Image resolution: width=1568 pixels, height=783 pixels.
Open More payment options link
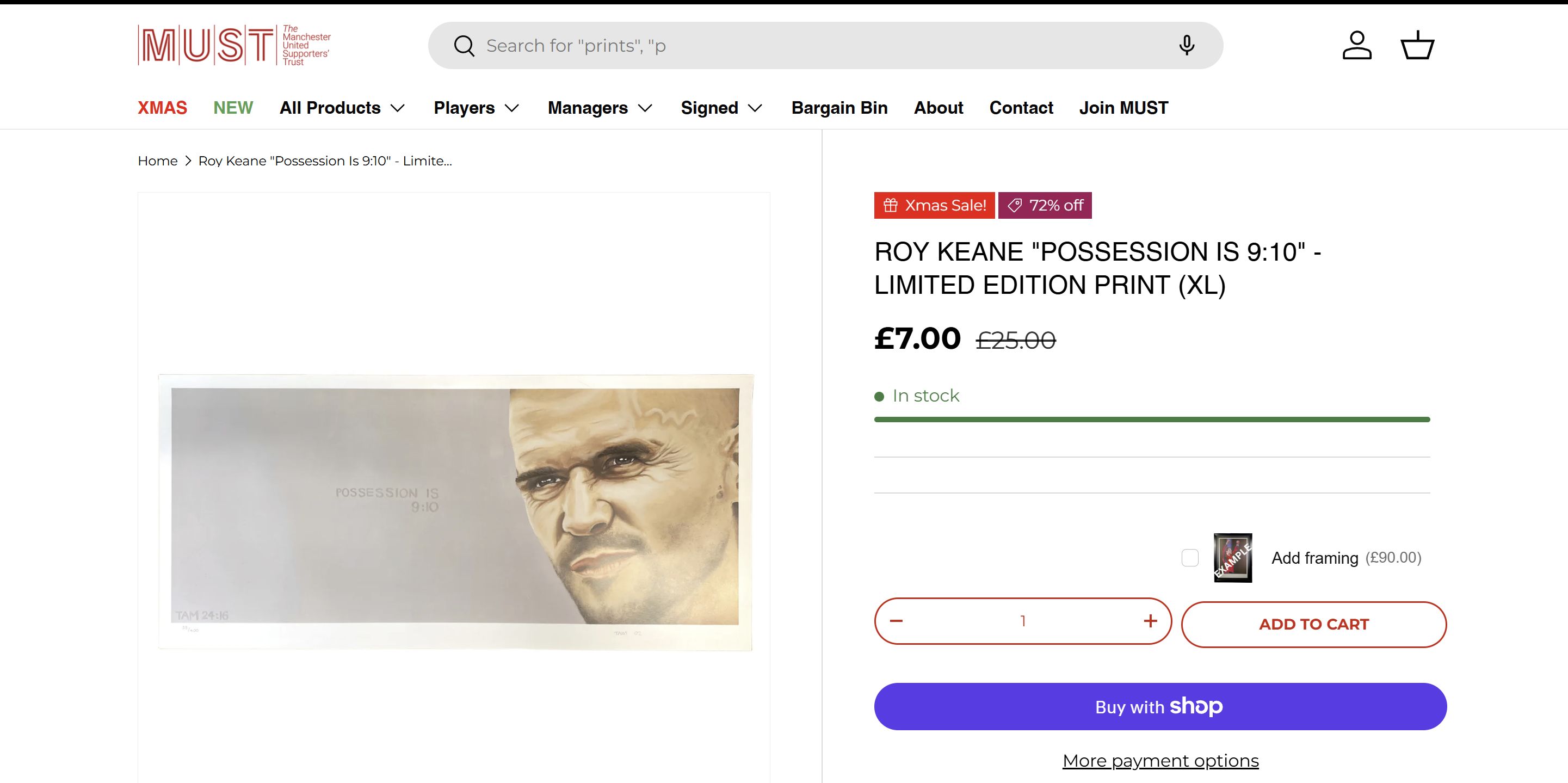pos(1160,761)
